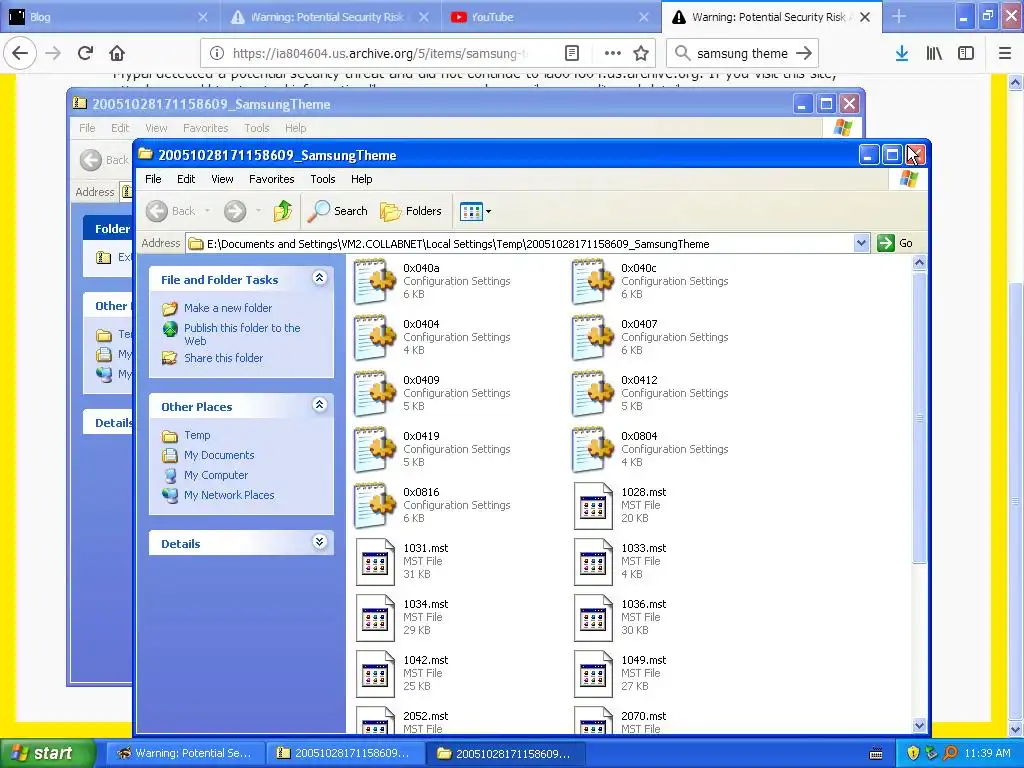Select the 0x0816 configuration file icon

375,506
